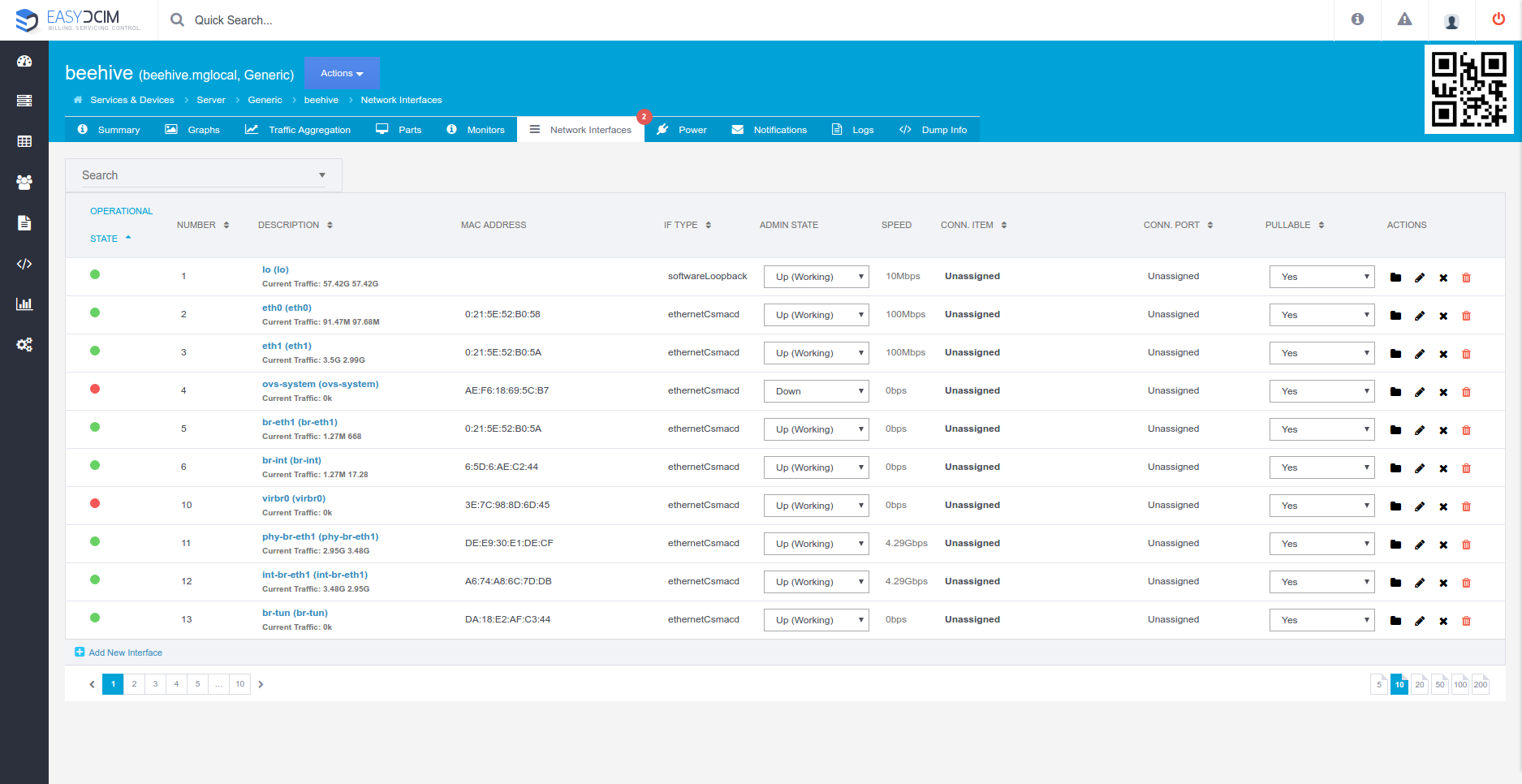Open the settings gears sidebar icon

pos(24,345)
